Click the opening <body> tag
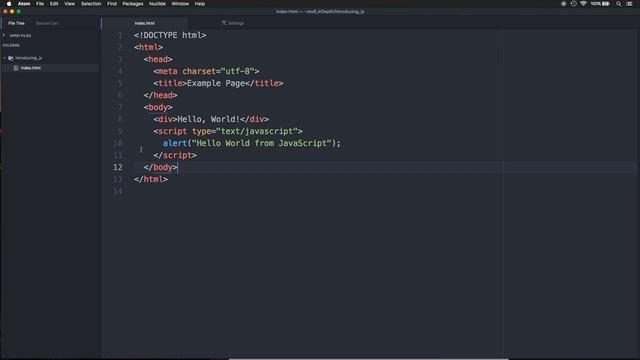The width and height of the screenshot is (640, 360). click(x=158, y=107)
